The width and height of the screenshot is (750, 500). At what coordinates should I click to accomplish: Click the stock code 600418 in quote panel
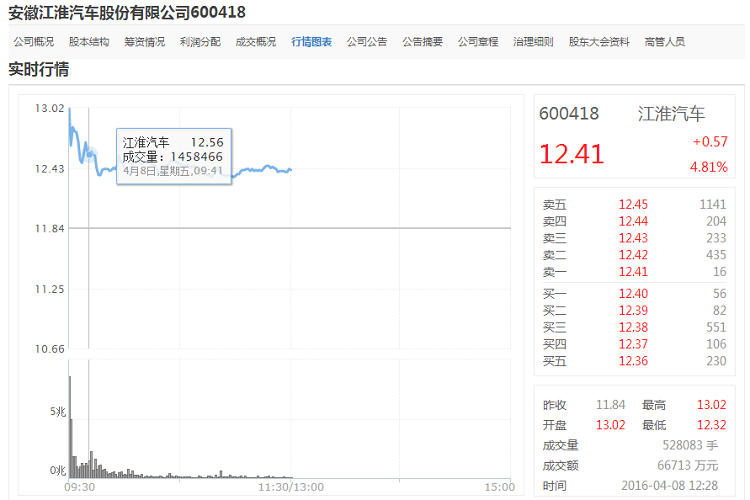coord(569,114)
